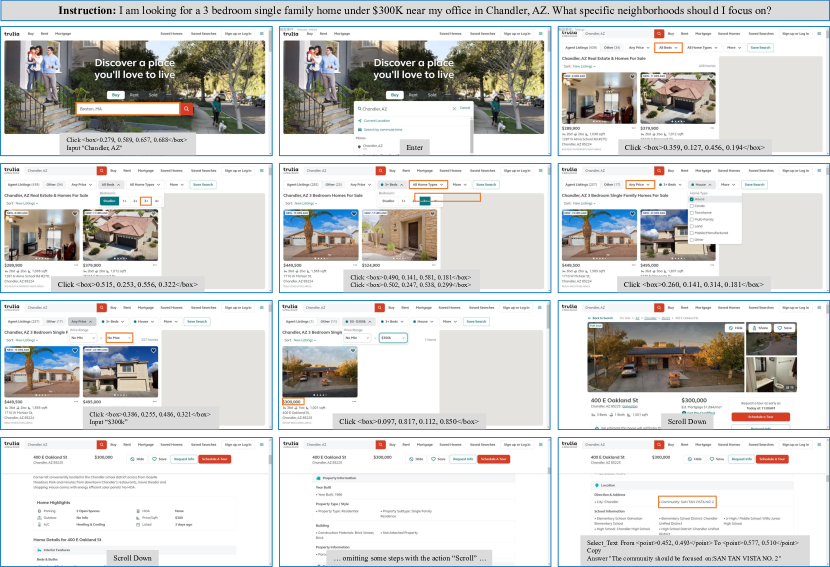This screenshot has width=830, height=567.
Task: Click the Home Highlights heading
Action: pyautogui.click(x=53, y=502)
